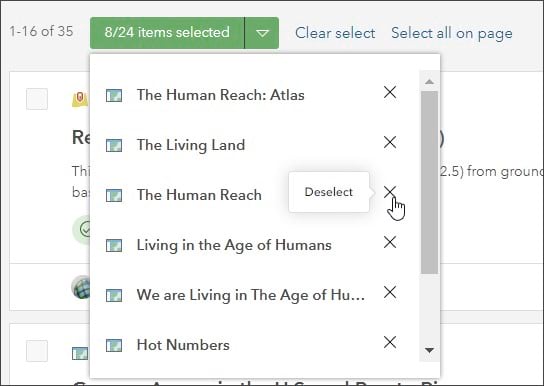Deselect The Human Reach: Atlas item
Image resolution: width=544 pixels, height=386 pixels.
[390, 92]
